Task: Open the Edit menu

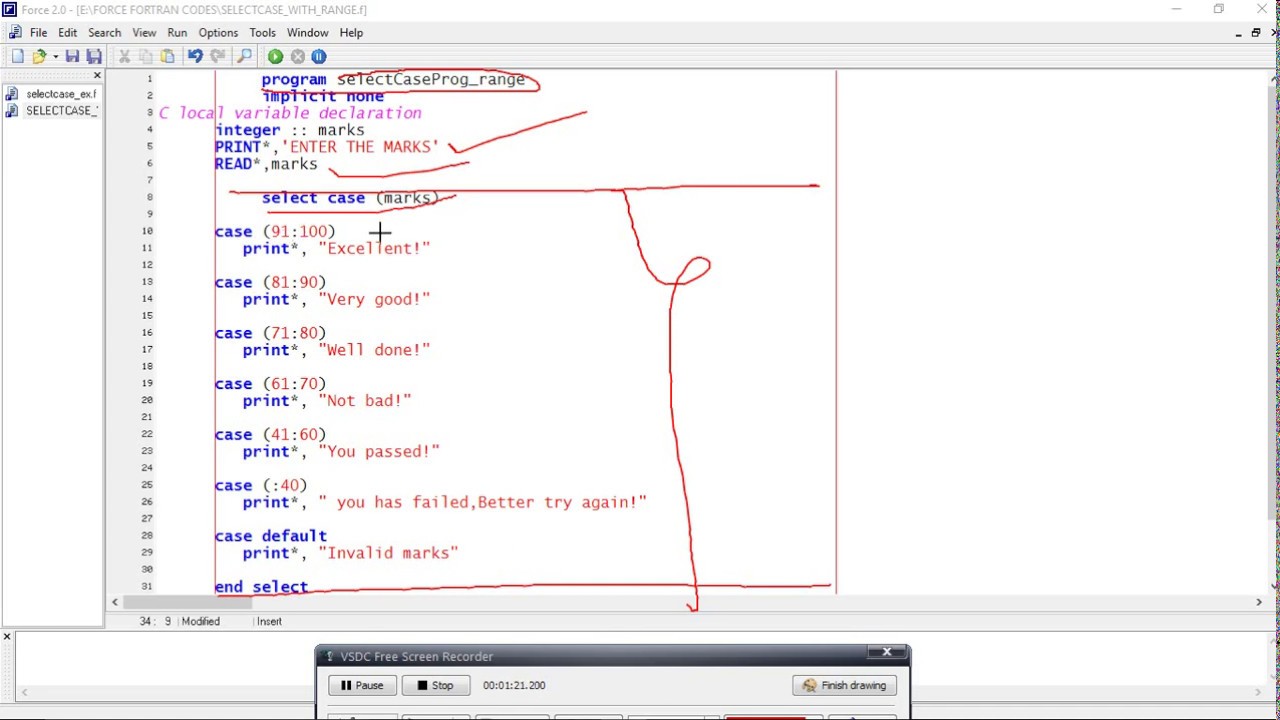Action: (x=67, y=33)
